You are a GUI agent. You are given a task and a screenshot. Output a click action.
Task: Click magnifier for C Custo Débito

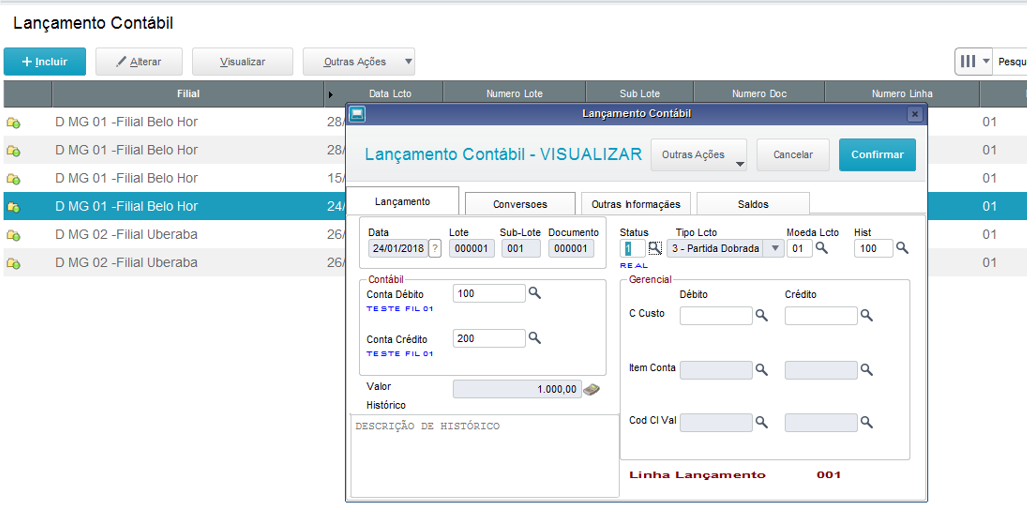(761, 315)
